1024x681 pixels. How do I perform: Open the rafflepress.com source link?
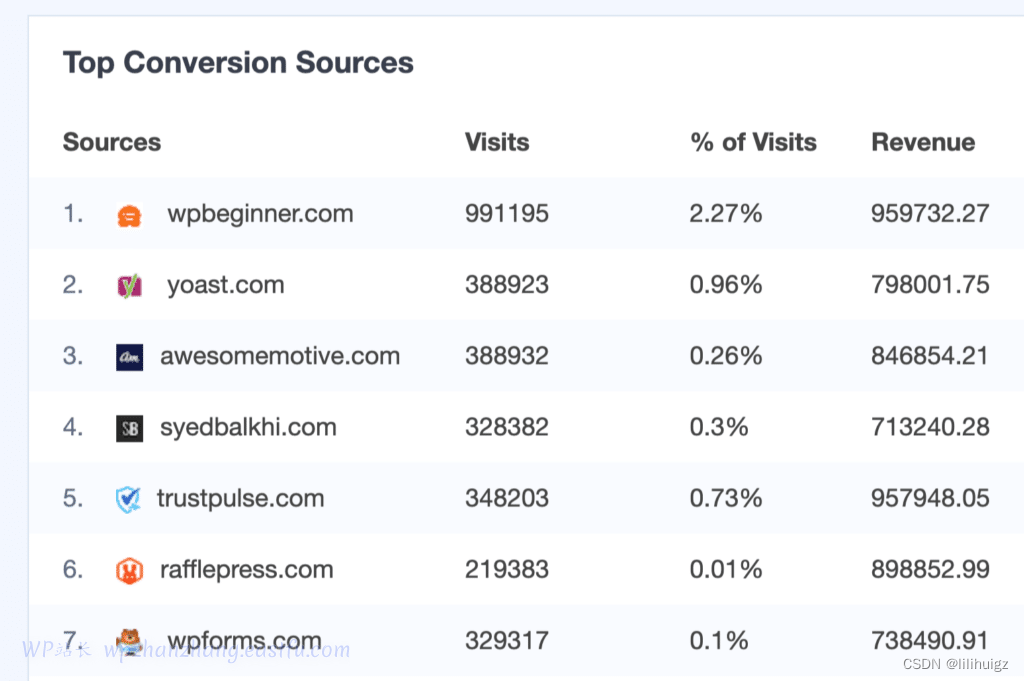(247, 569)
